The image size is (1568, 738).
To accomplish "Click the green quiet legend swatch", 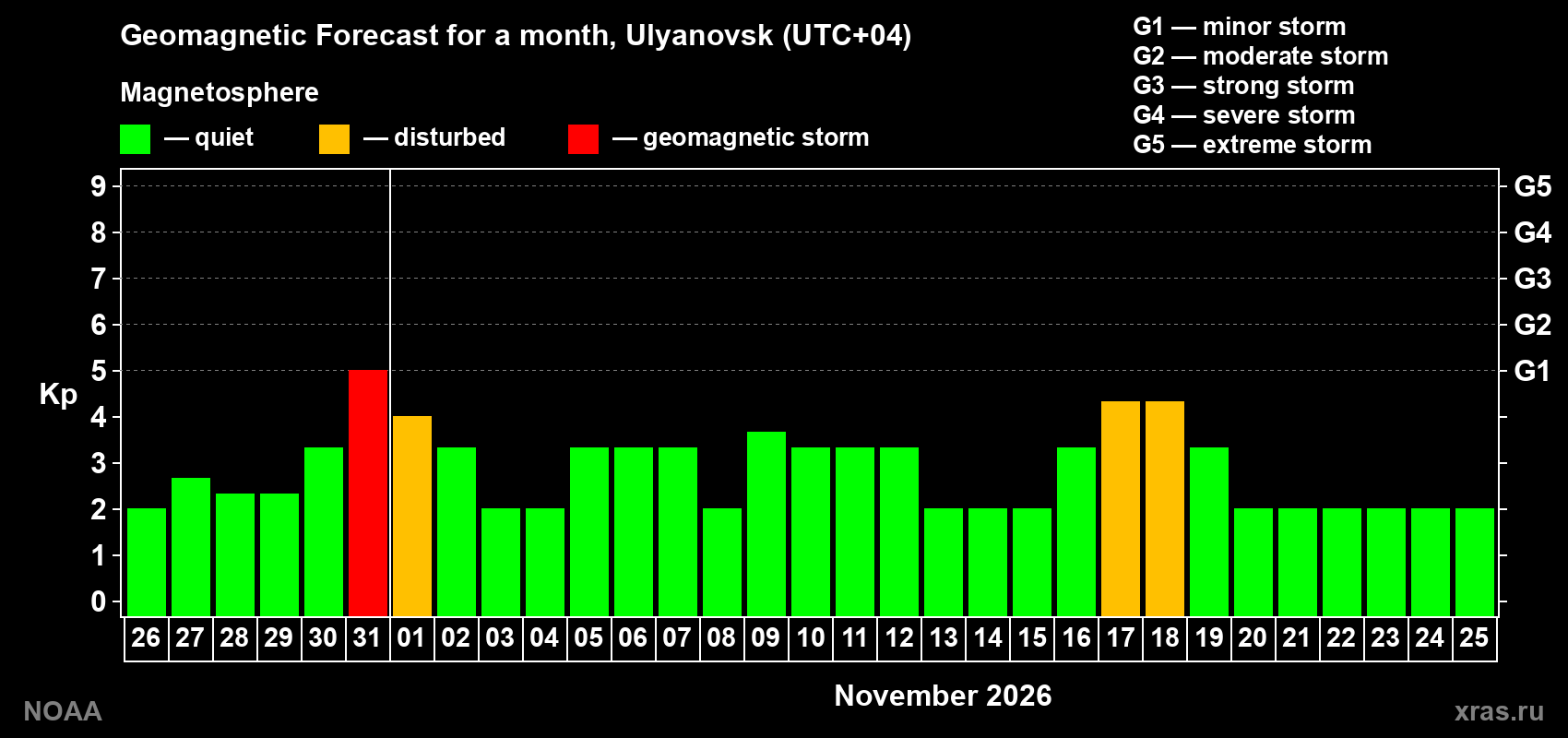I will tap(135, 139).
